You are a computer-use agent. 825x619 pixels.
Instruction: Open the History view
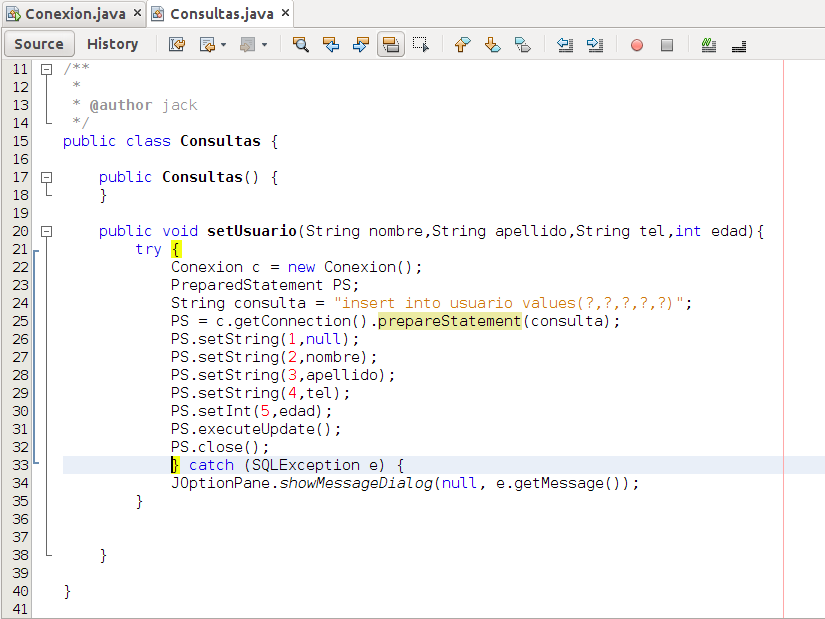111,43
